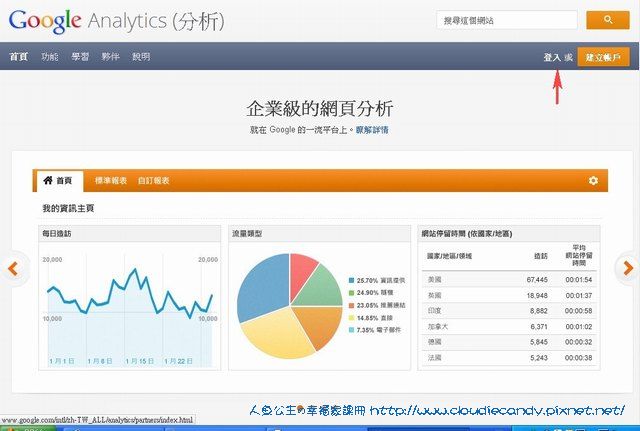Click the 7.35% legend entry
Viewport: 640px width, 431px height.
pos(375,330)
